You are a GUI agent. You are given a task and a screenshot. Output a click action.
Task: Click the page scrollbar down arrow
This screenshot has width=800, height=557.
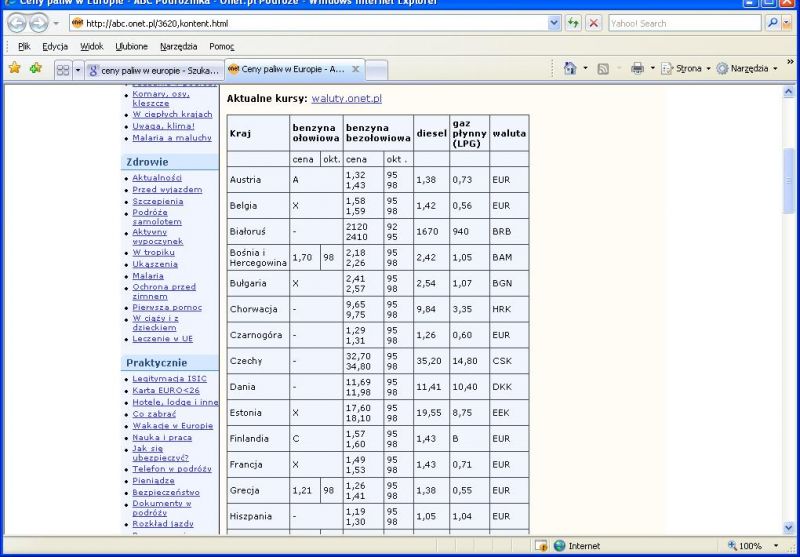tap(788, 528)
